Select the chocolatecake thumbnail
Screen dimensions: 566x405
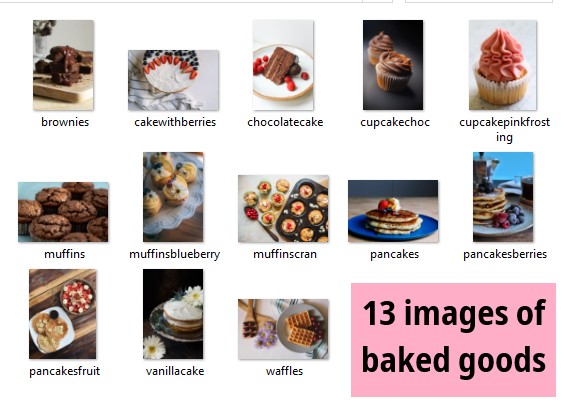tap(283, 65)
